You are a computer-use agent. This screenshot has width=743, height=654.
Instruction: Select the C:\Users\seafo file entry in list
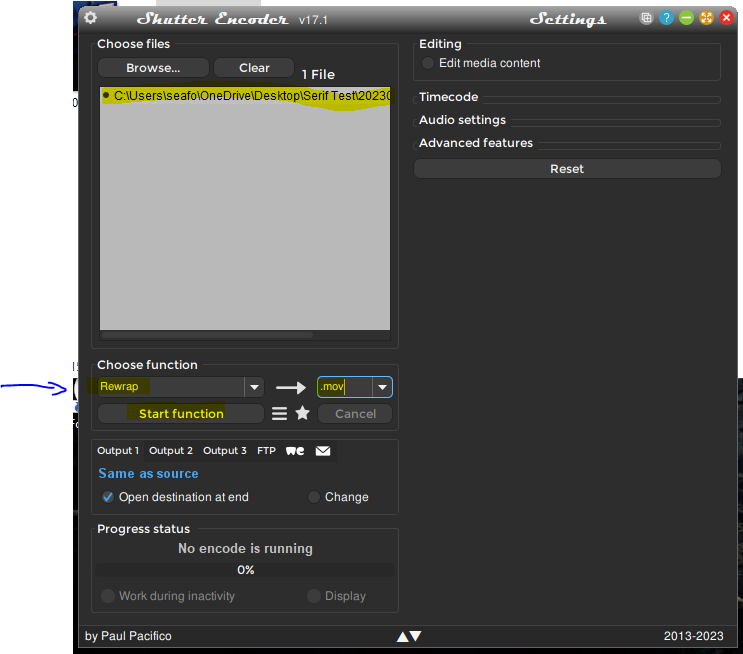[245, 96]
